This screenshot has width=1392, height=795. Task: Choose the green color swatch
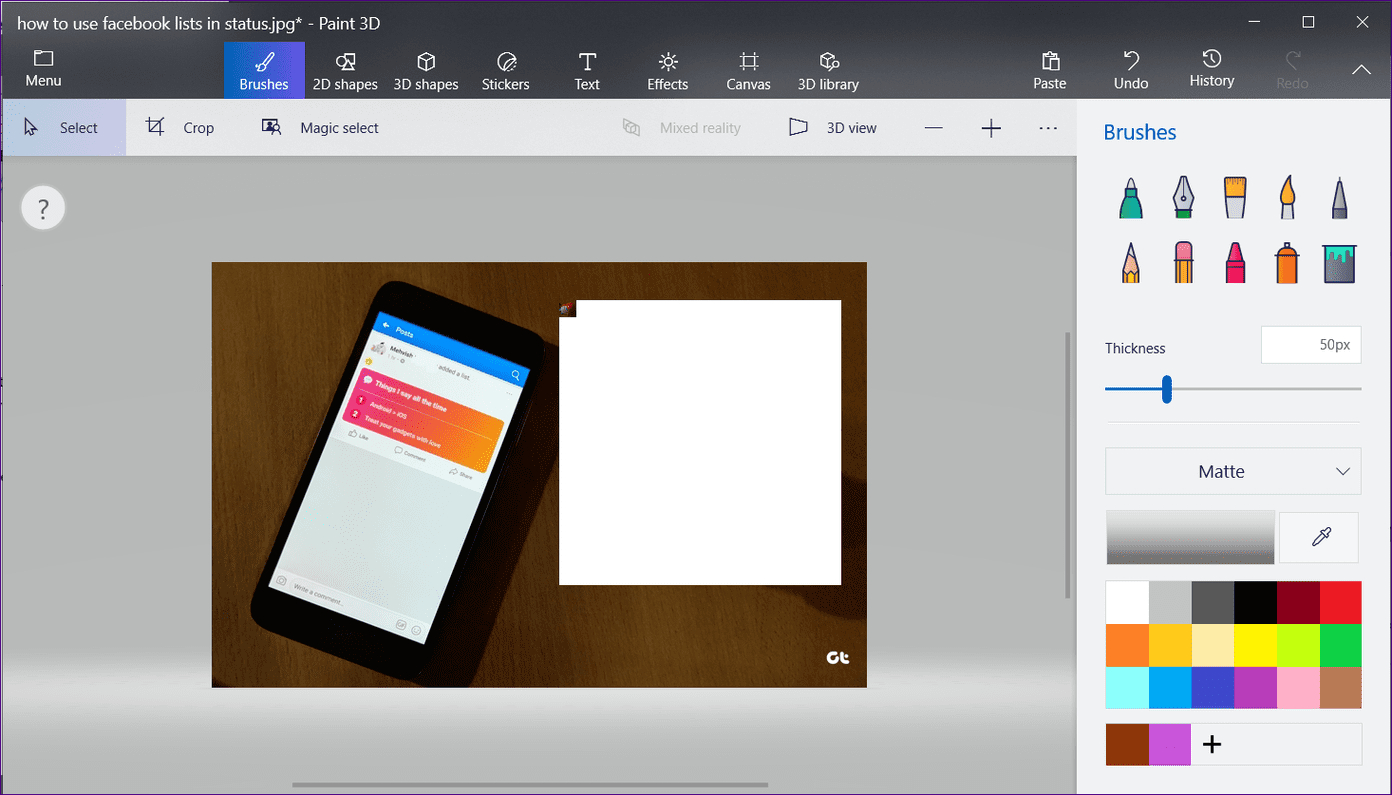[x=1341, y=645]
